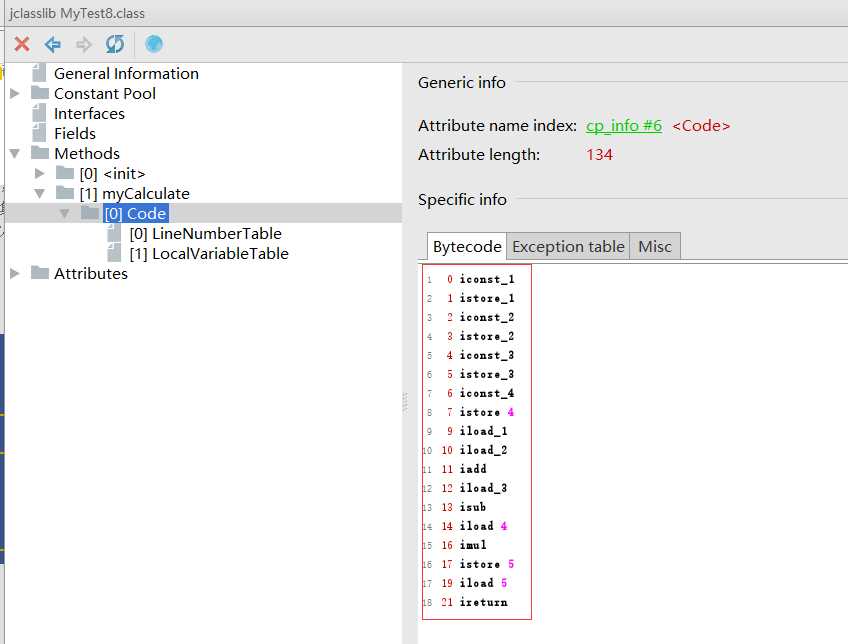The width and height of the screenshot is (848, 644).
Task: Click the Interfaces file icon
Action: [39, 113]
